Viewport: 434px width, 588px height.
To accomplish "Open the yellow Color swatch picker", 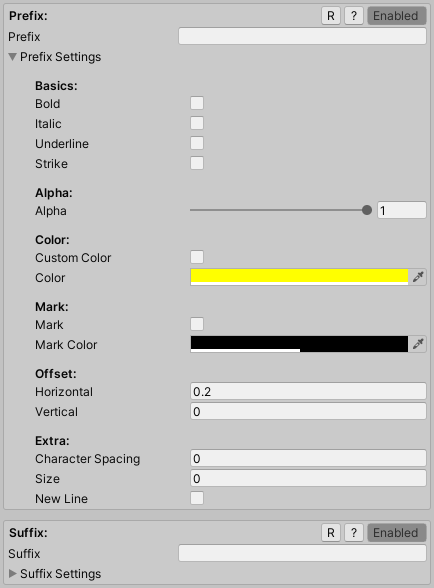I will click(299, 277).
